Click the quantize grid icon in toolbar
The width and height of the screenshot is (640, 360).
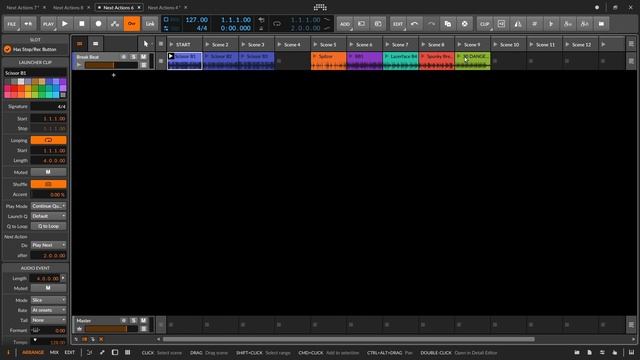(535, 24)
